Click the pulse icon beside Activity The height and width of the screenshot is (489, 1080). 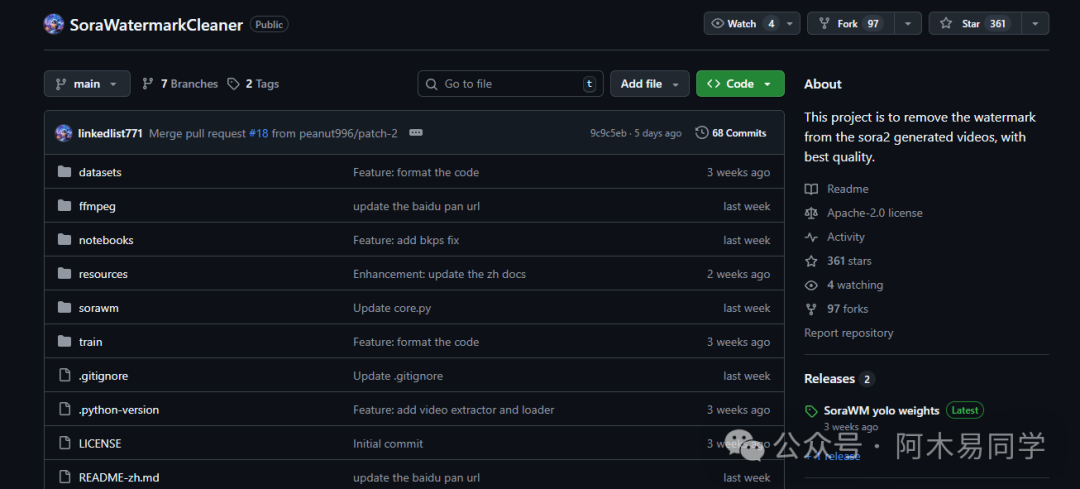point(811,237)
